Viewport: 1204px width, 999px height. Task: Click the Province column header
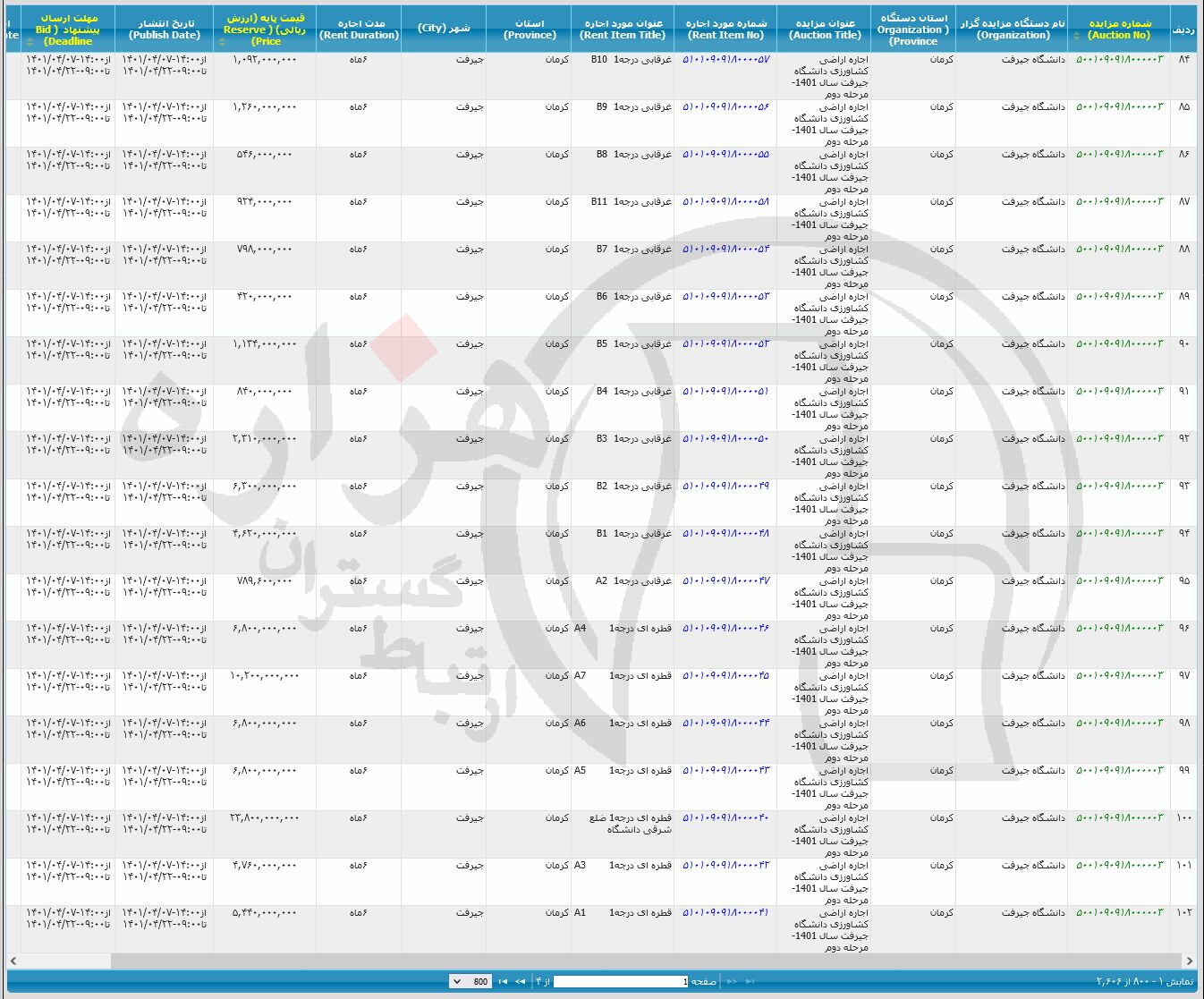tap(530, 29)
